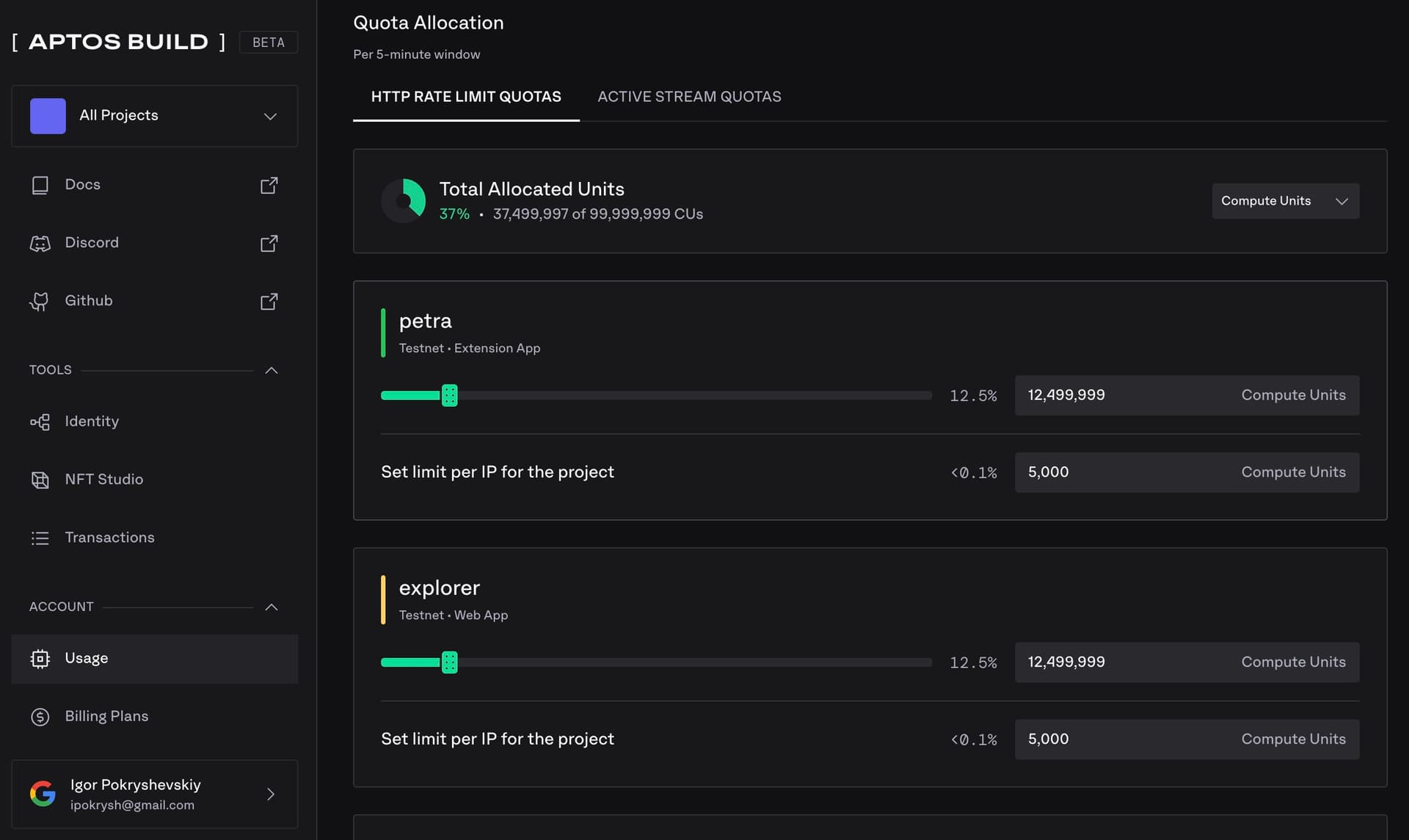Click the 37% allocation text
Viewport: 1409px width, 840px height.
click(454, 214)
